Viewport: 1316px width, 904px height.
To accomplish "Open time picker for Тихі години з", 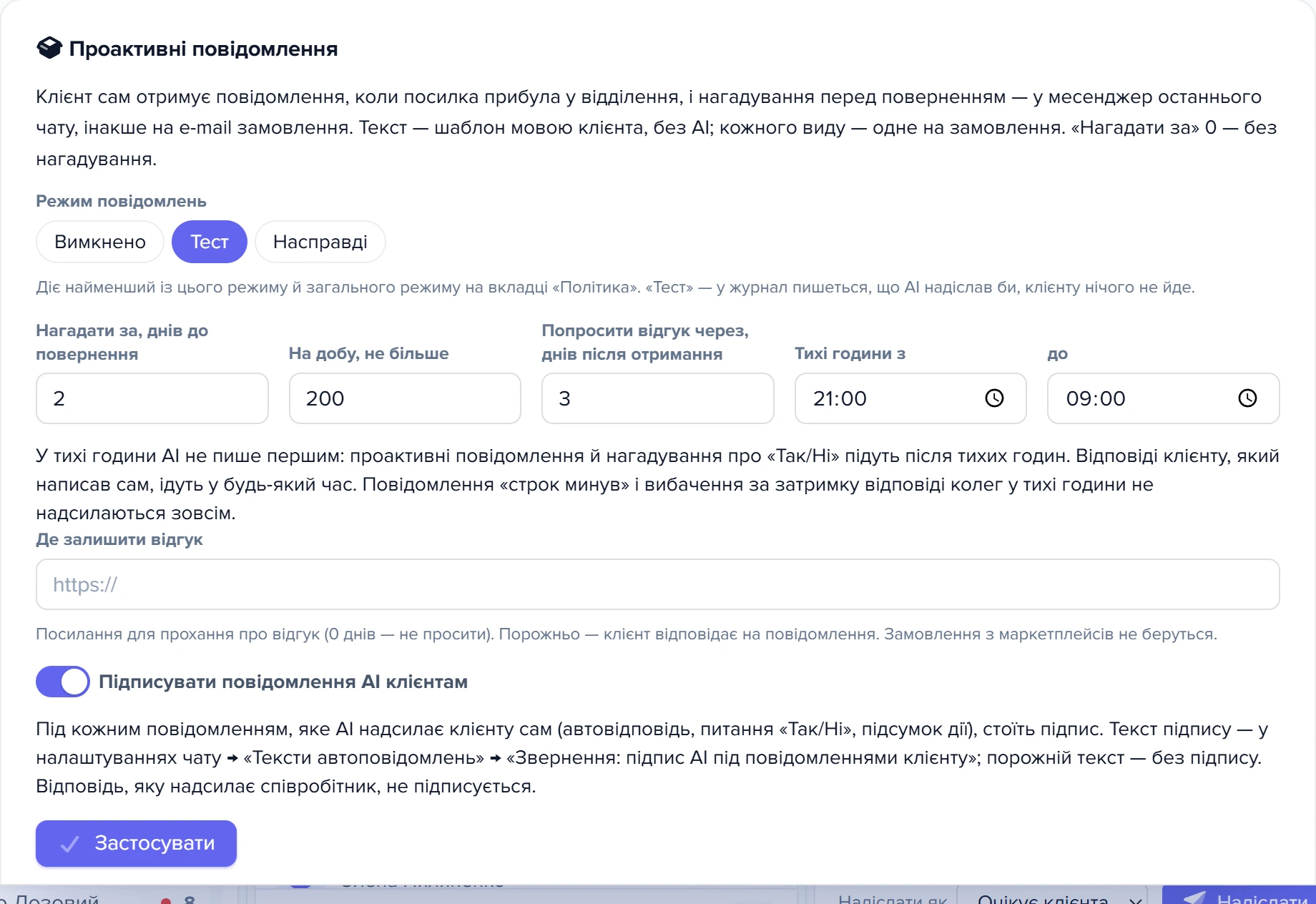I will tap(994, 398).
